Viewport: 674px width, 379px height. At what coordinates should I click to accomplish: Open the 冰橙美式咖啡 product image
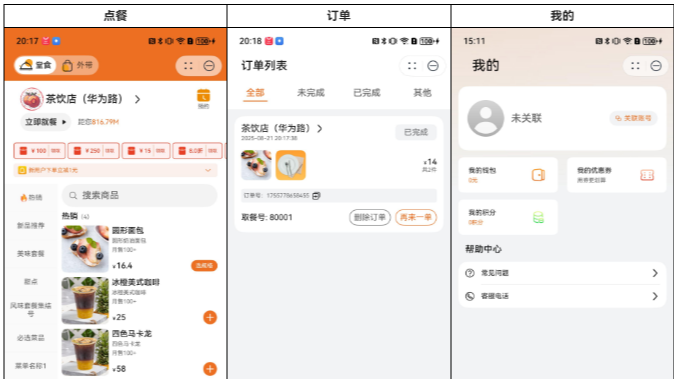pos(85,300)
